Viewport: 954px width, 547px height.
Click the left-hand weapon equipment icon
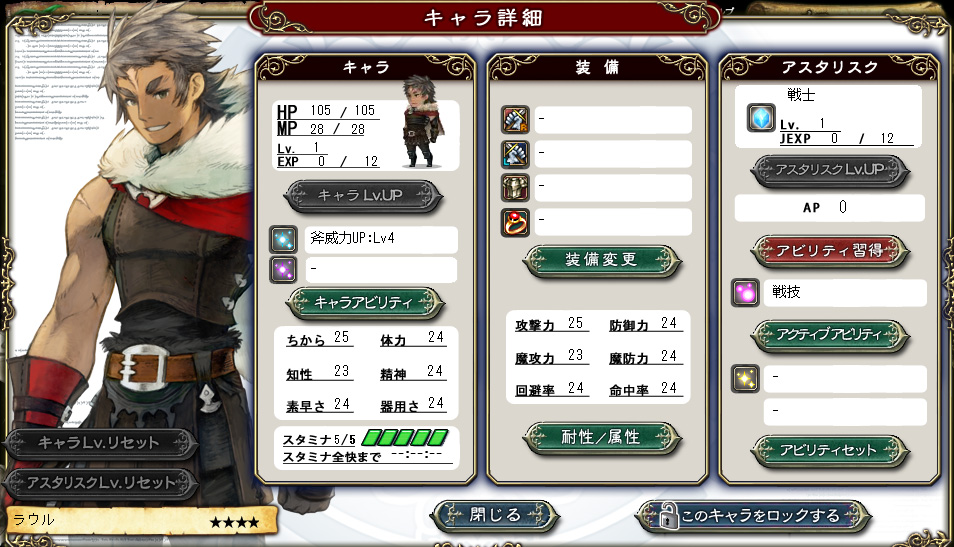[x=515, y=154]
